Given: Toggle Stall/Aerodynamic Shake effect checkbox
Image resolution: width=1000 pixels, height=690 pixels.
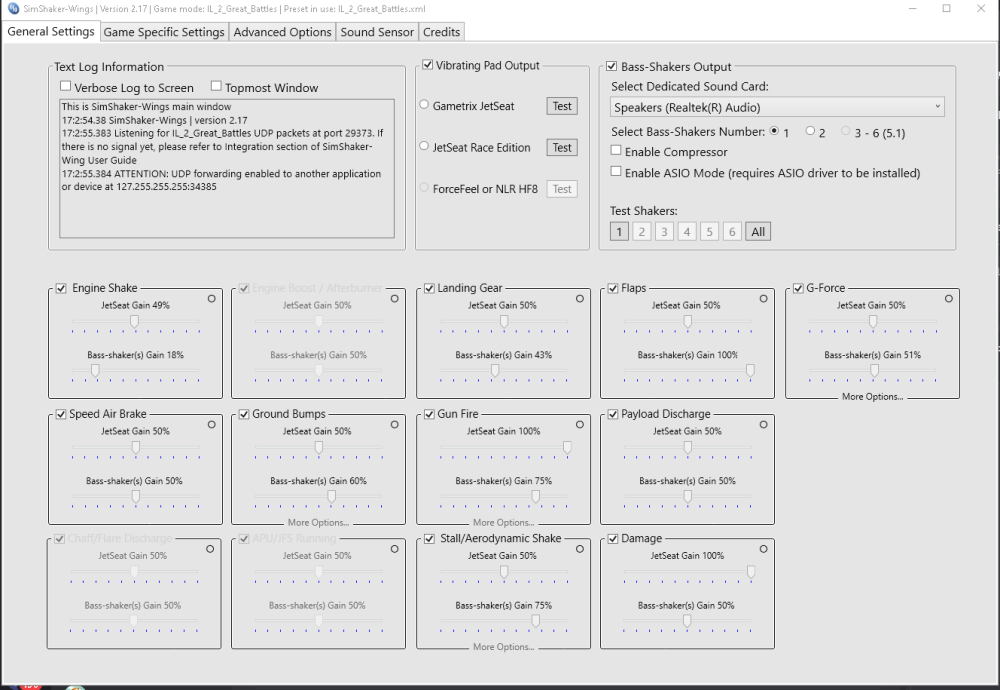Looking at the screenshot, I should click(429, 539).
